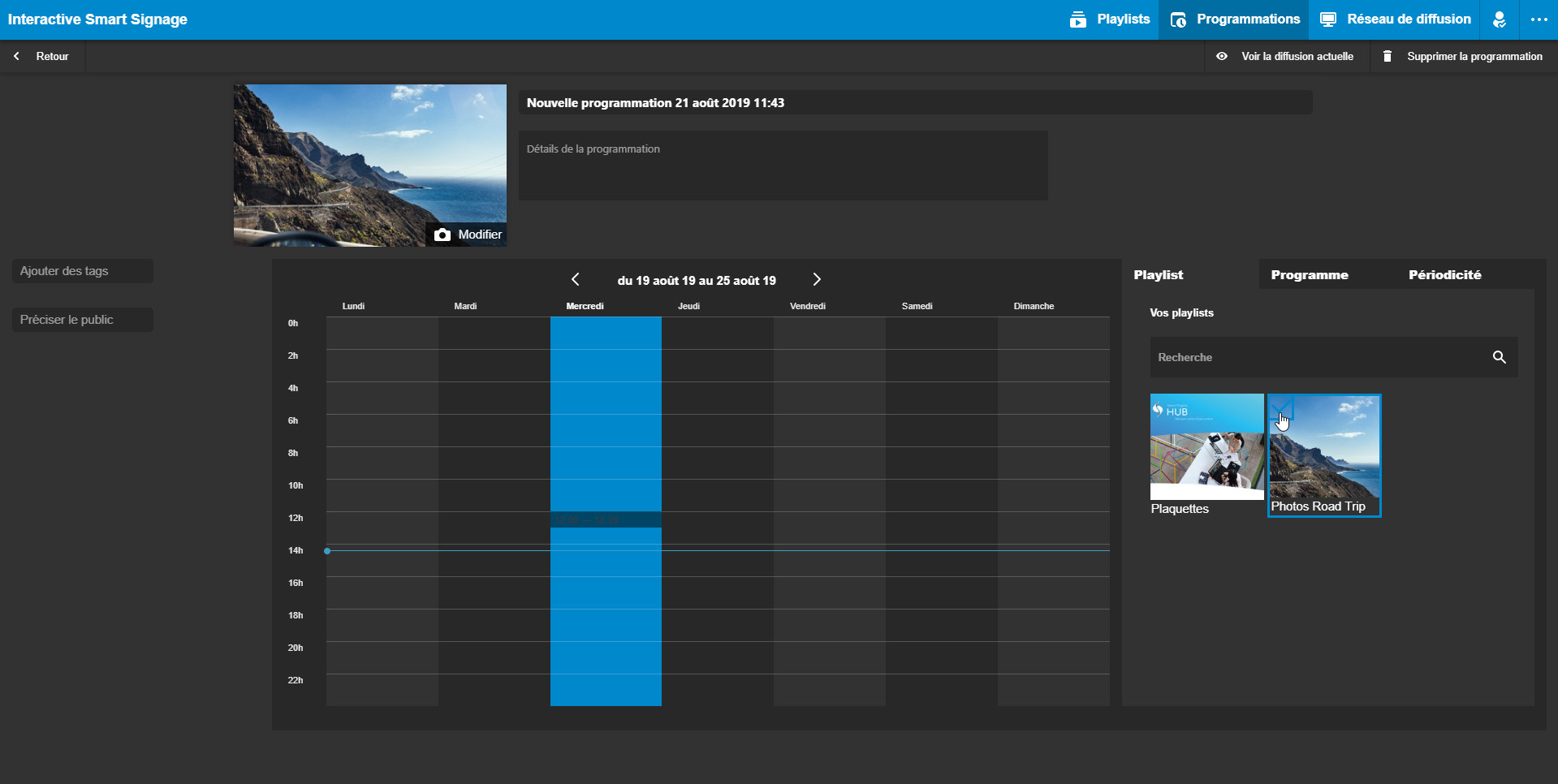
Task: Click Supprimer la programmation
Action: 1463,56
